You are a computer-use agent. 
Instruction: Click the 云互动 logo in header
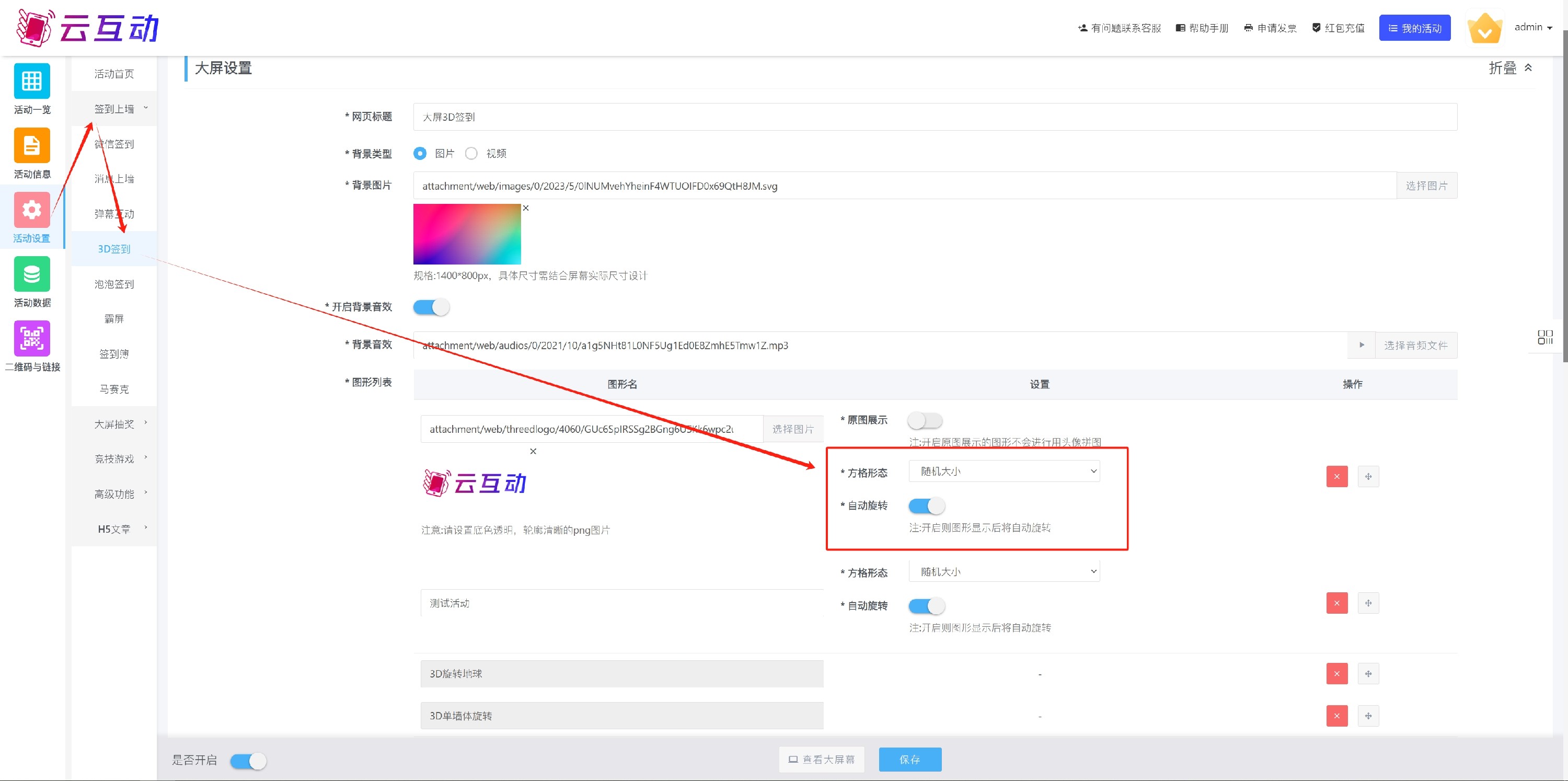(88, 28)
